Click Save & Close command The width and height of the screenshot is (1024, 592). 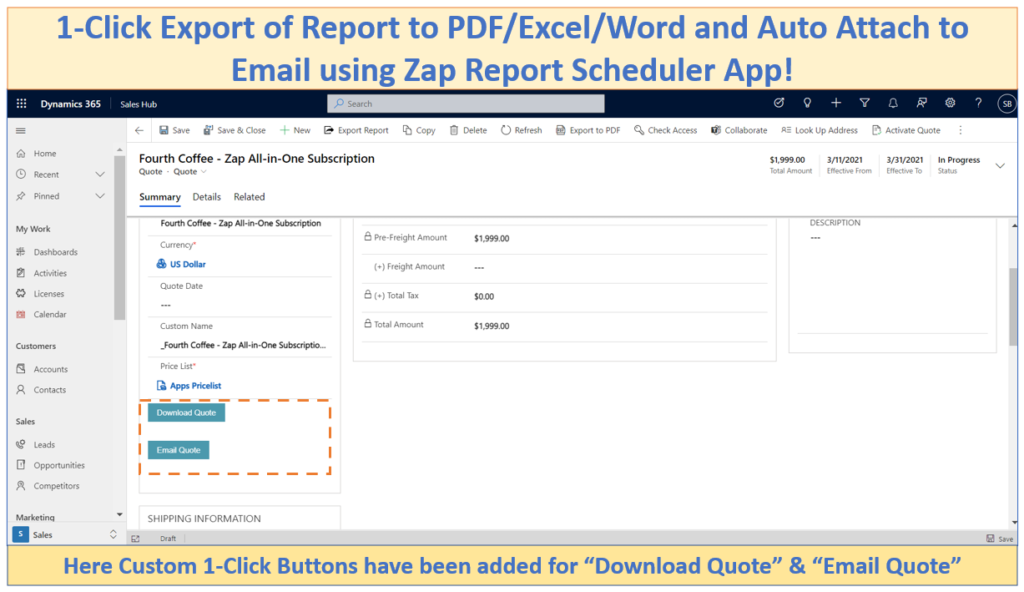pos(234,130)
